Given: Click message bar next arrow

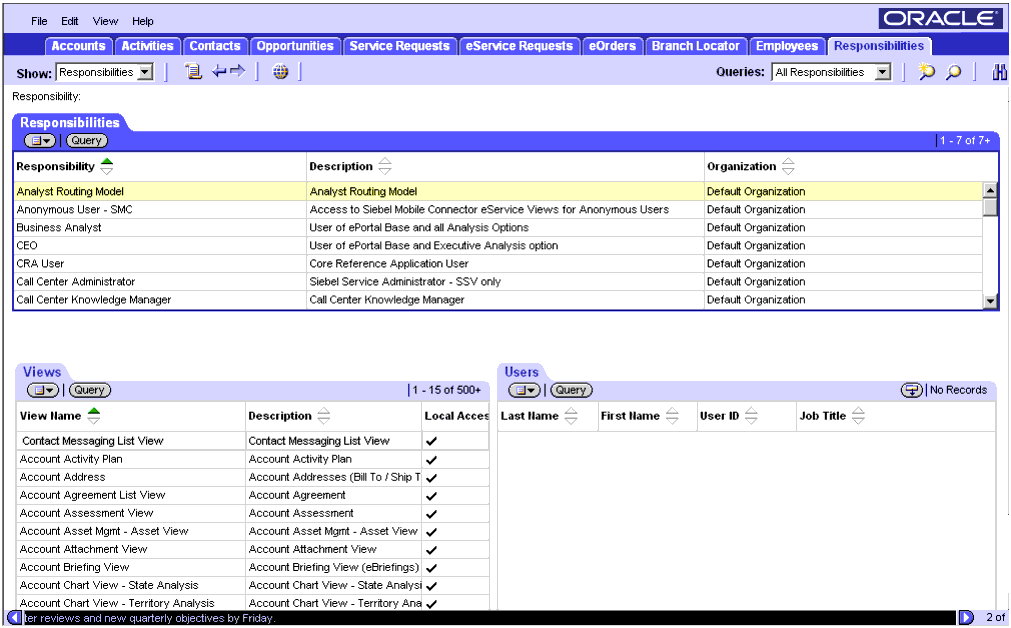Looking at the screenshot, I should tap(966, 618).
